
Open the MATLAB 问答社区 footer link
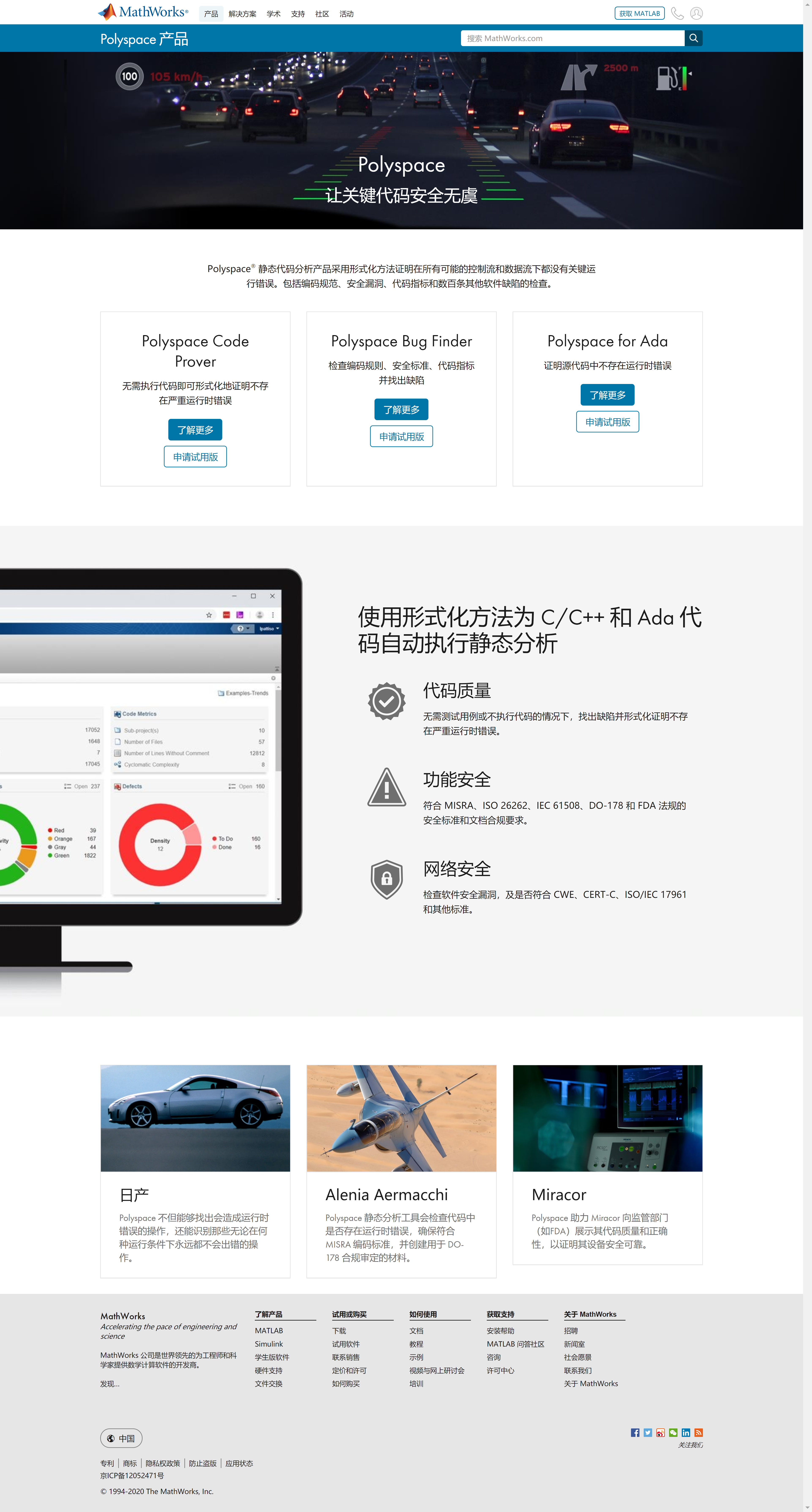(x=516, y=1344)
